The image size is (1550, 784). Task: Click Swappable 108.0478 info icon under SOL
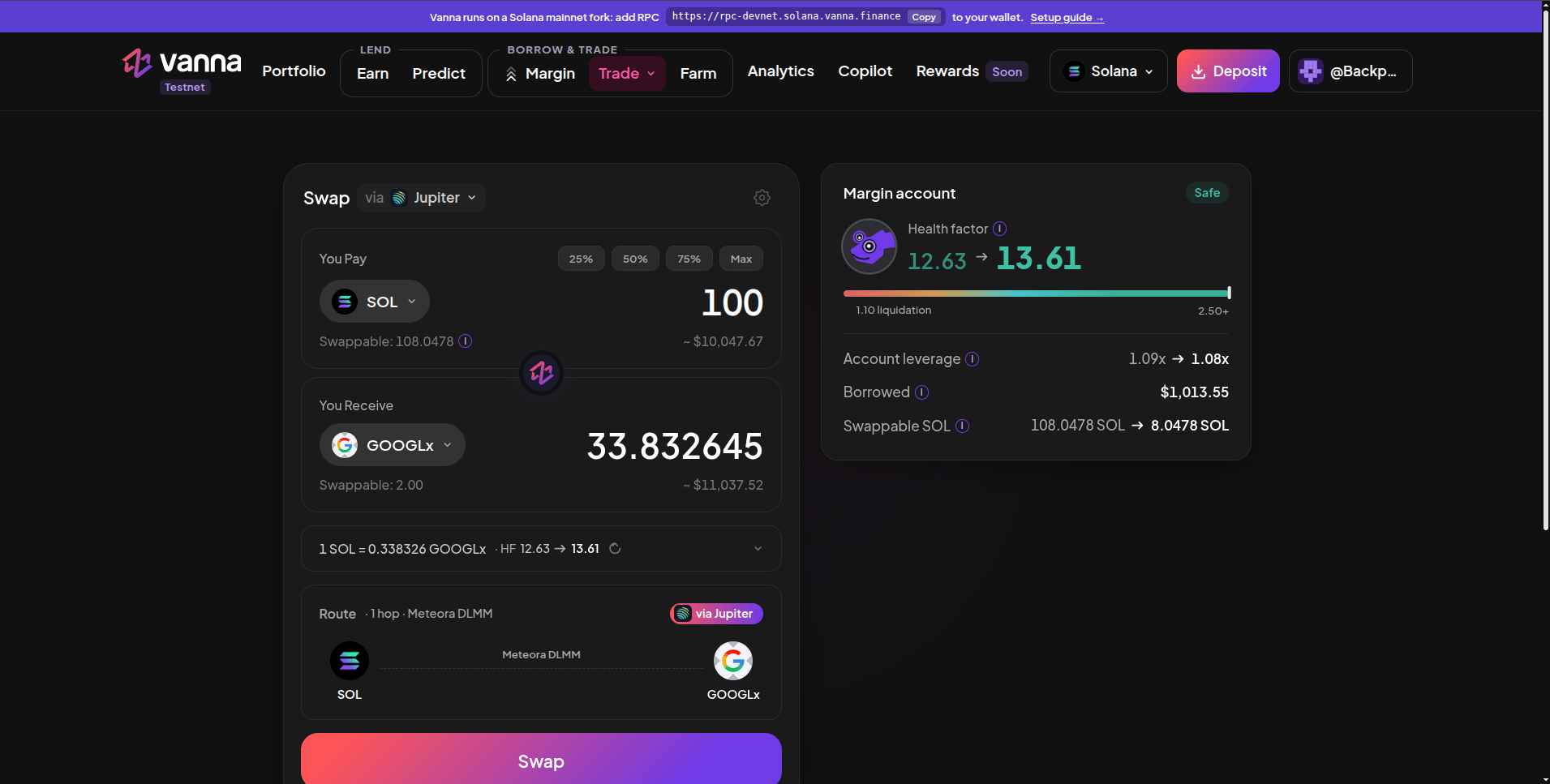click(466, 341)
